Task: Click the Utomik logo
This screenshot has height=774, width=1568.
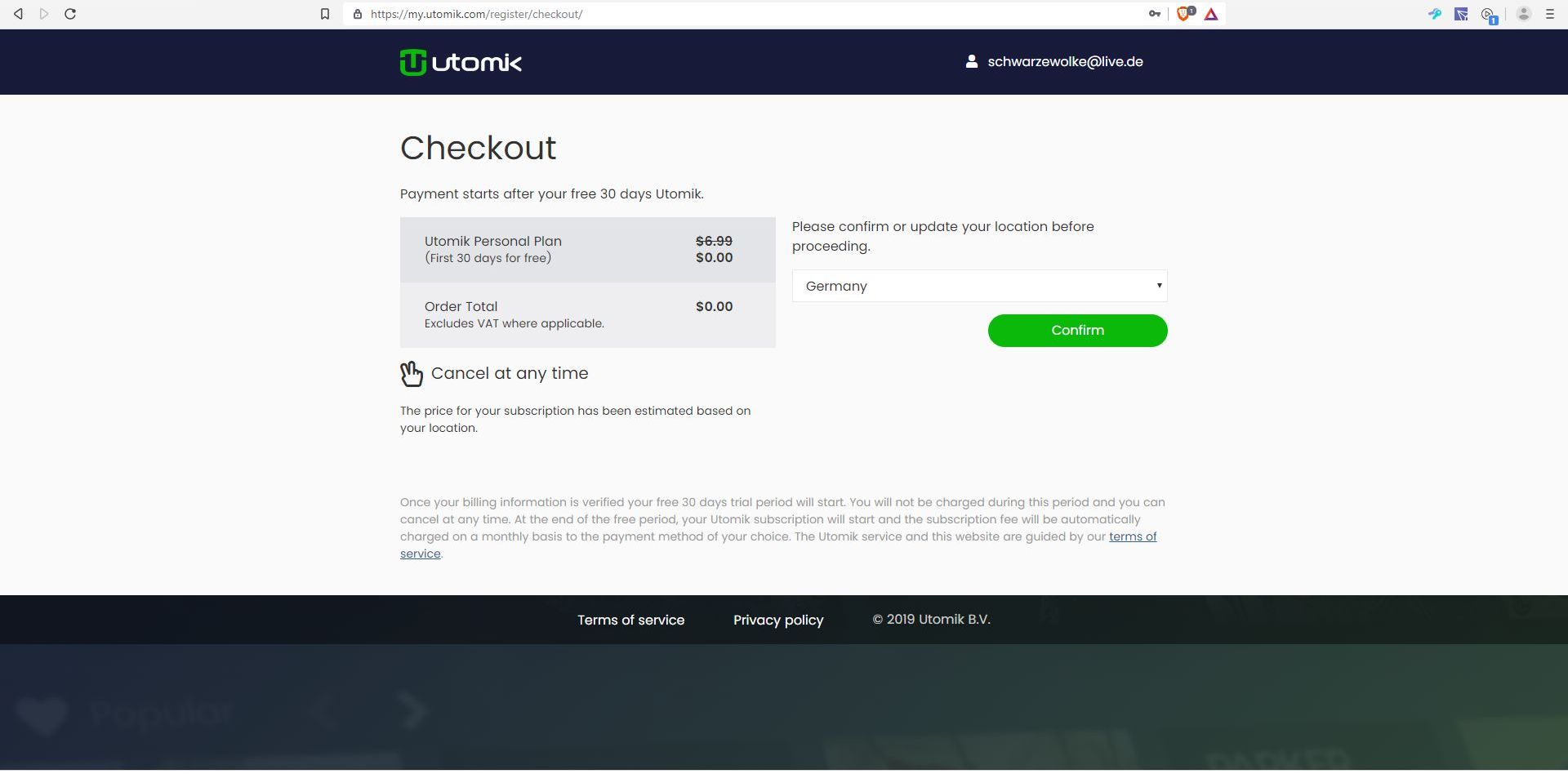Action: tap(461, 62)
